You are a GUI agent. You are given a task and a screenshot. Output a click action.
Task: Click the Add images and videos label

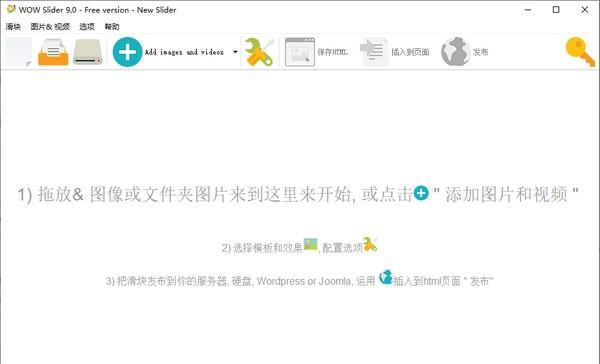184,52
